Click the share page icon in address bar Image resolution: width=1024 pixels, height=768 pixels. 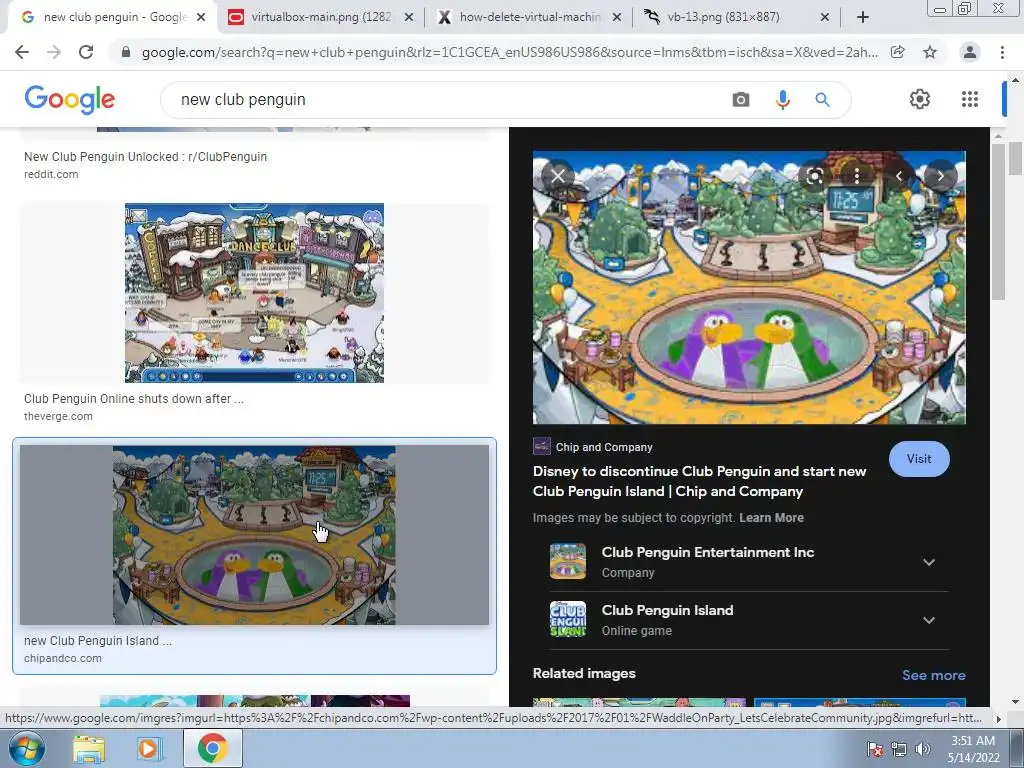[x=898, y=52]
